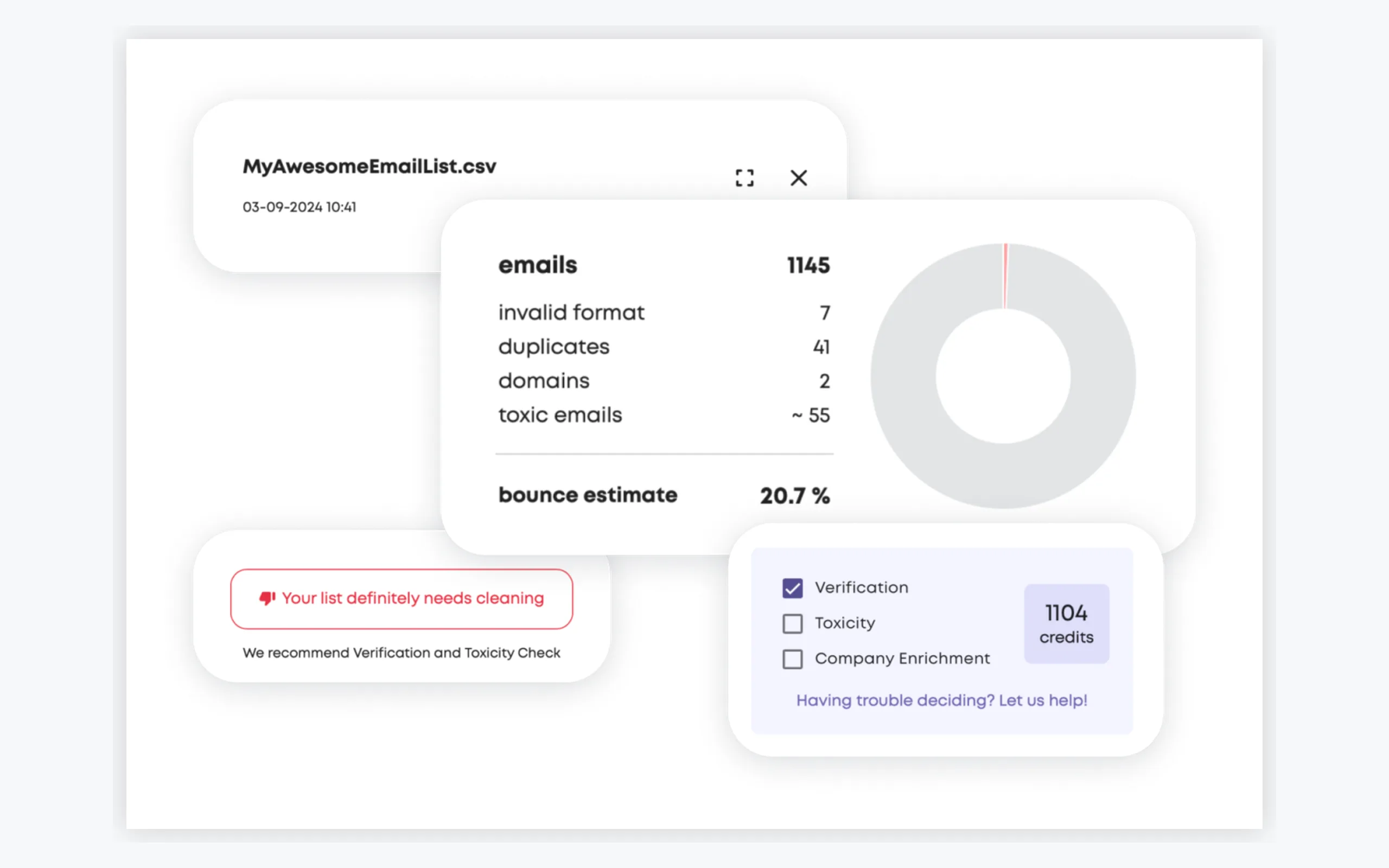Click the date 03-09-2024 10:41
The height and width of the screenshot is (868, 1389).
pyautogui.click(x=299, y=207)
